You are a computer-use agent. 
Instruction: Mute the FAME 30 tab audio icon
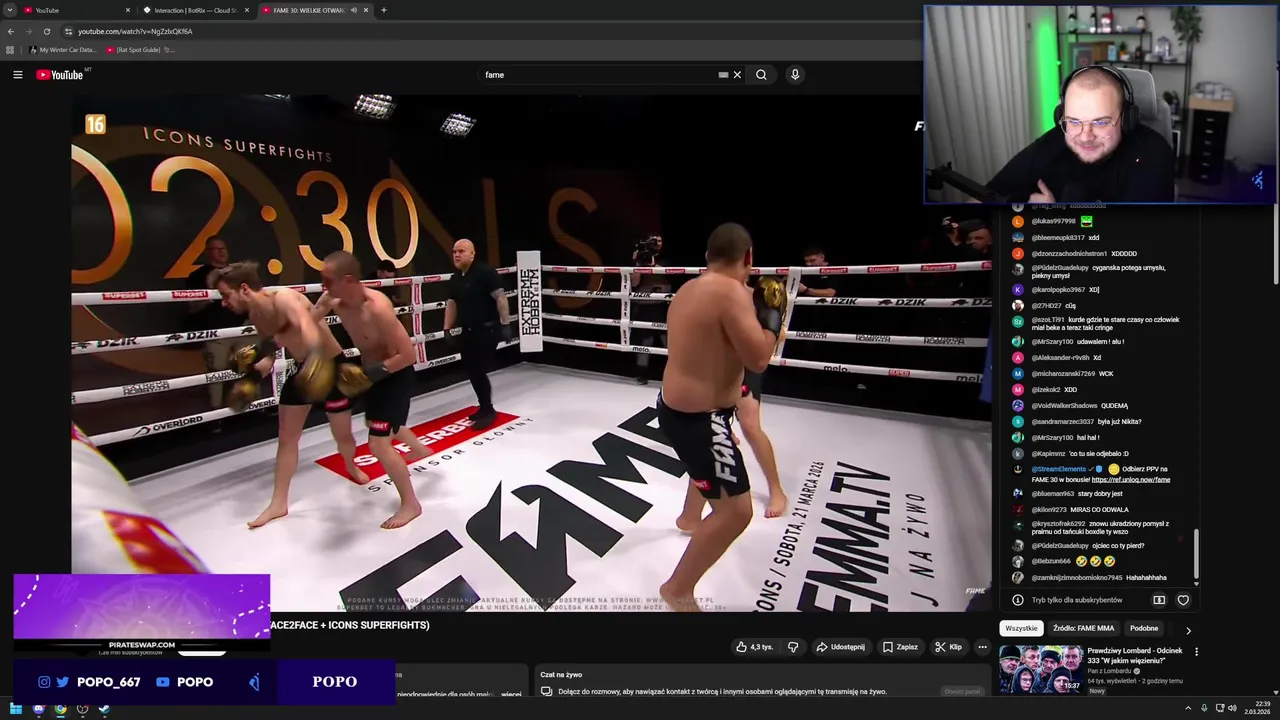coord(353,10)
